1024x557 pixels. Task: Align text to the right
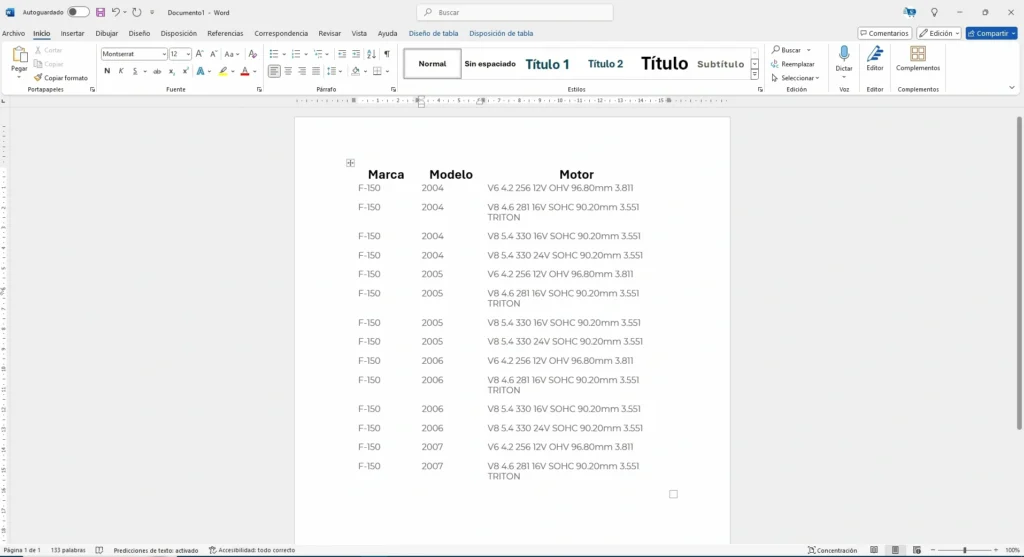click(302, 71)
